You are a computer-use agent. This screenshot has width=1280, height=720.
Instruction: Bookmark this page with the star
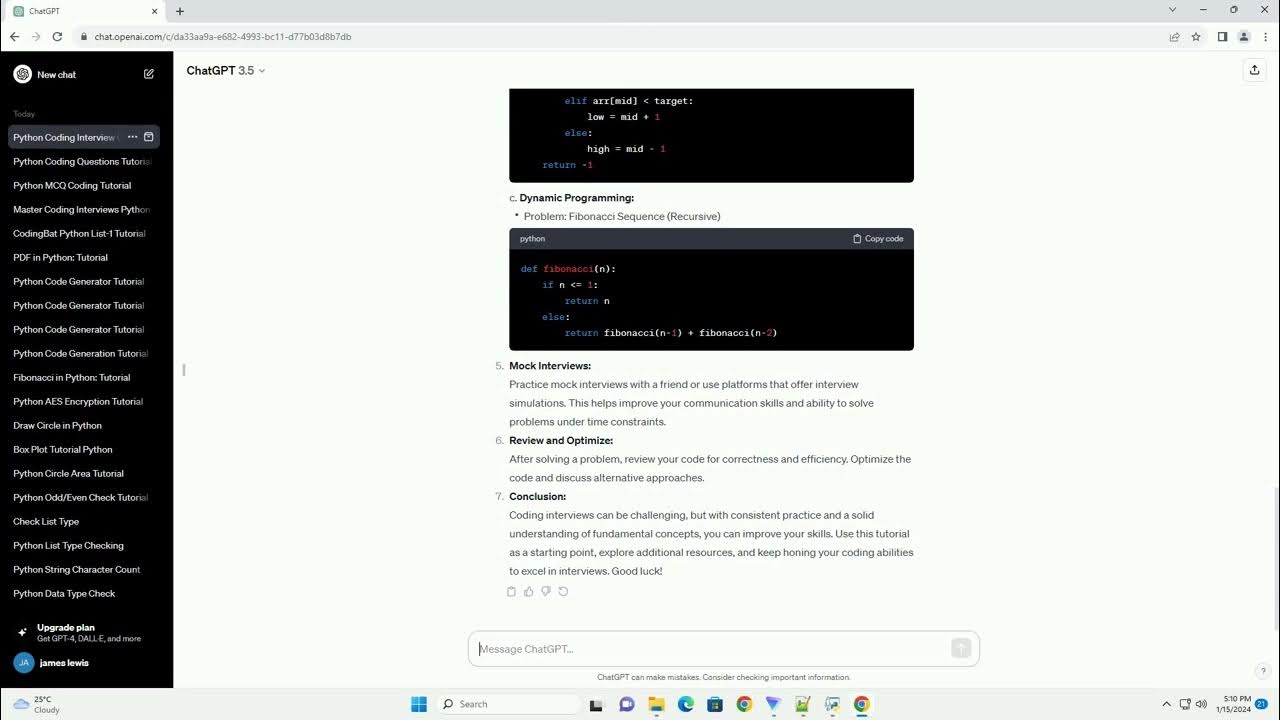pos(1196,37)
